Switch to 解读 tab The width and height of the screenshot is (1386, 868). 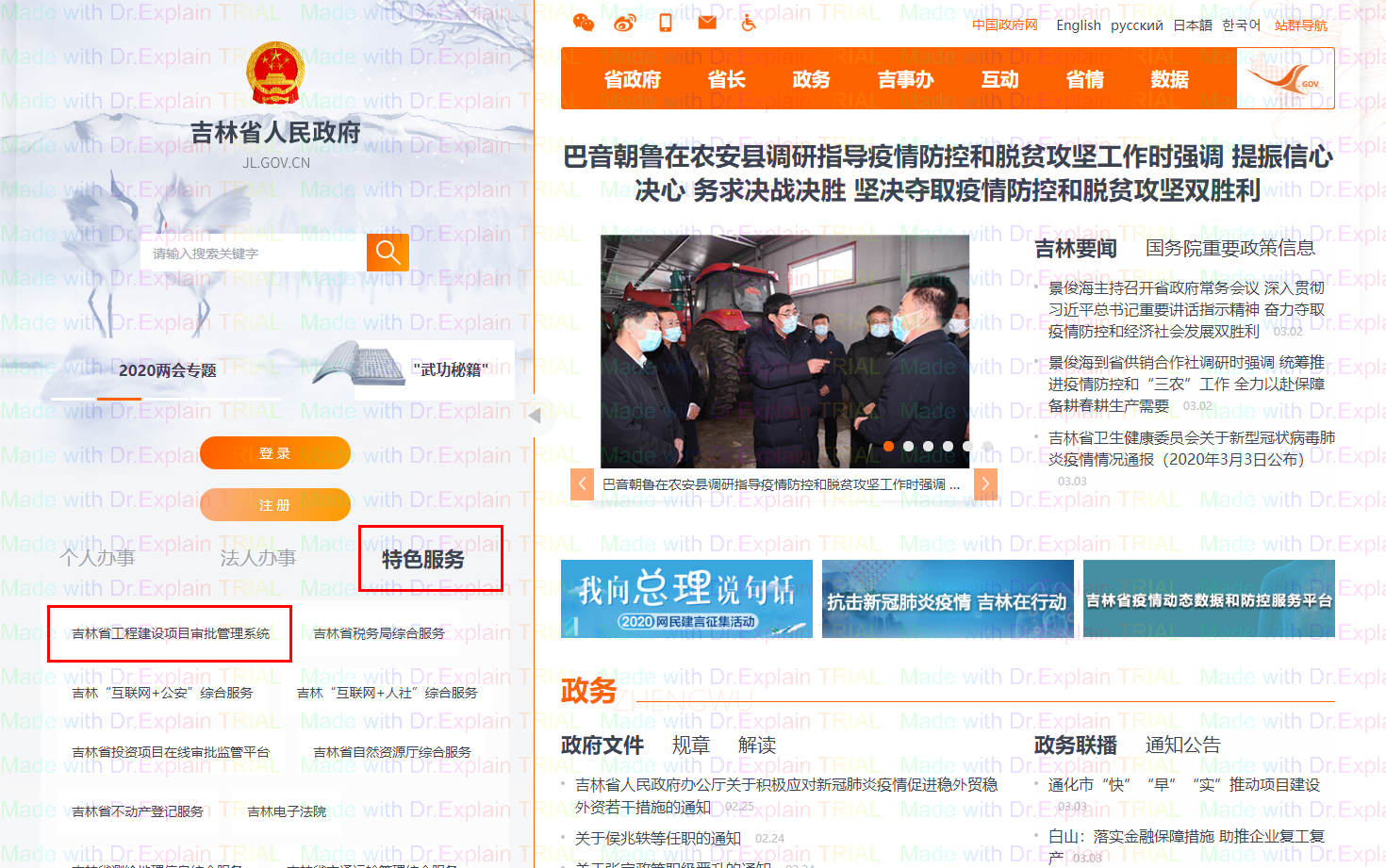[757, 745]
